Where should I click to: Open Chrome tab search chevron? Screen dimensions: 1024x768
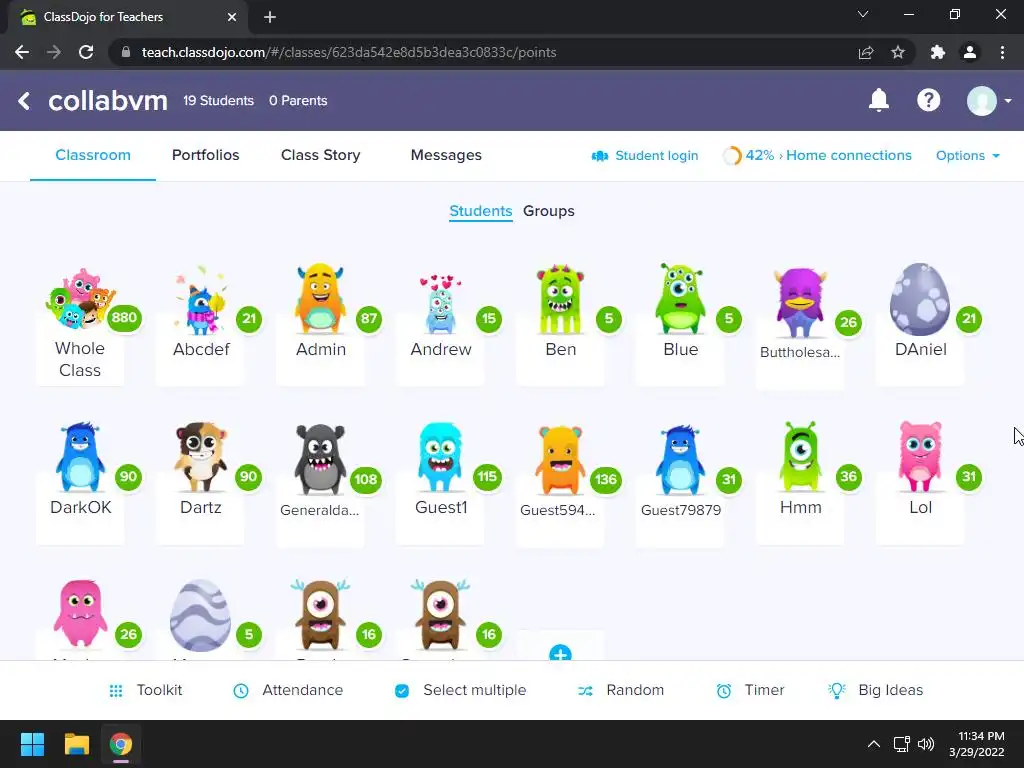coord(863,14)
